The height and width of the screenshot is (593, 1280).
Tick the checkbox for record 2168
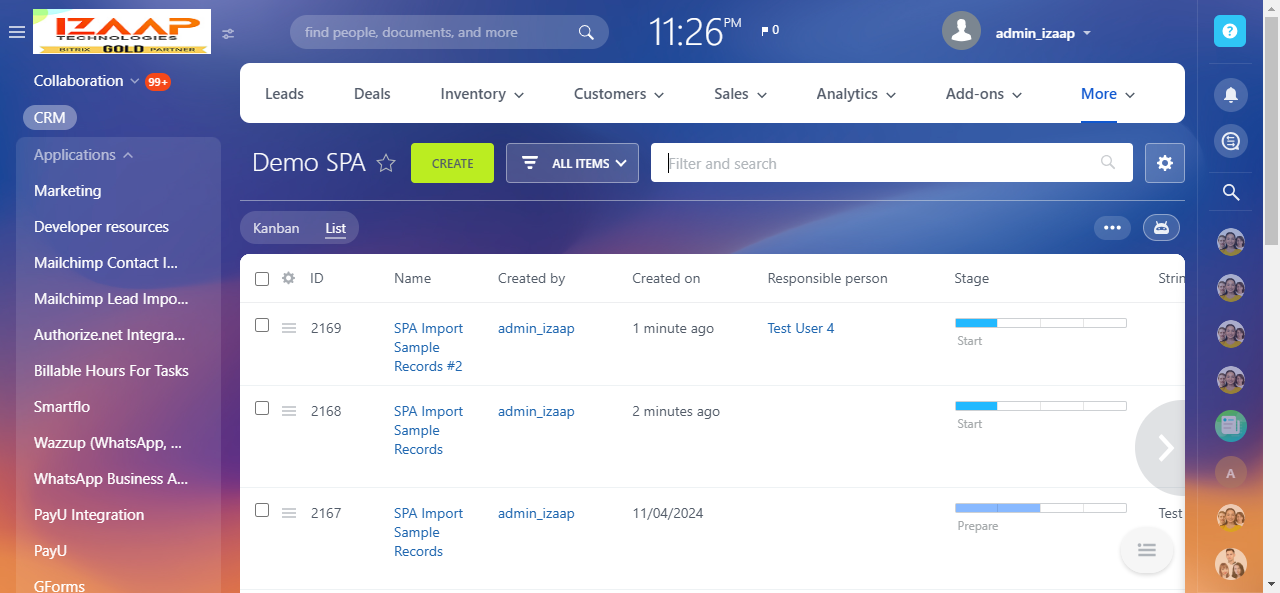(262, 408)
